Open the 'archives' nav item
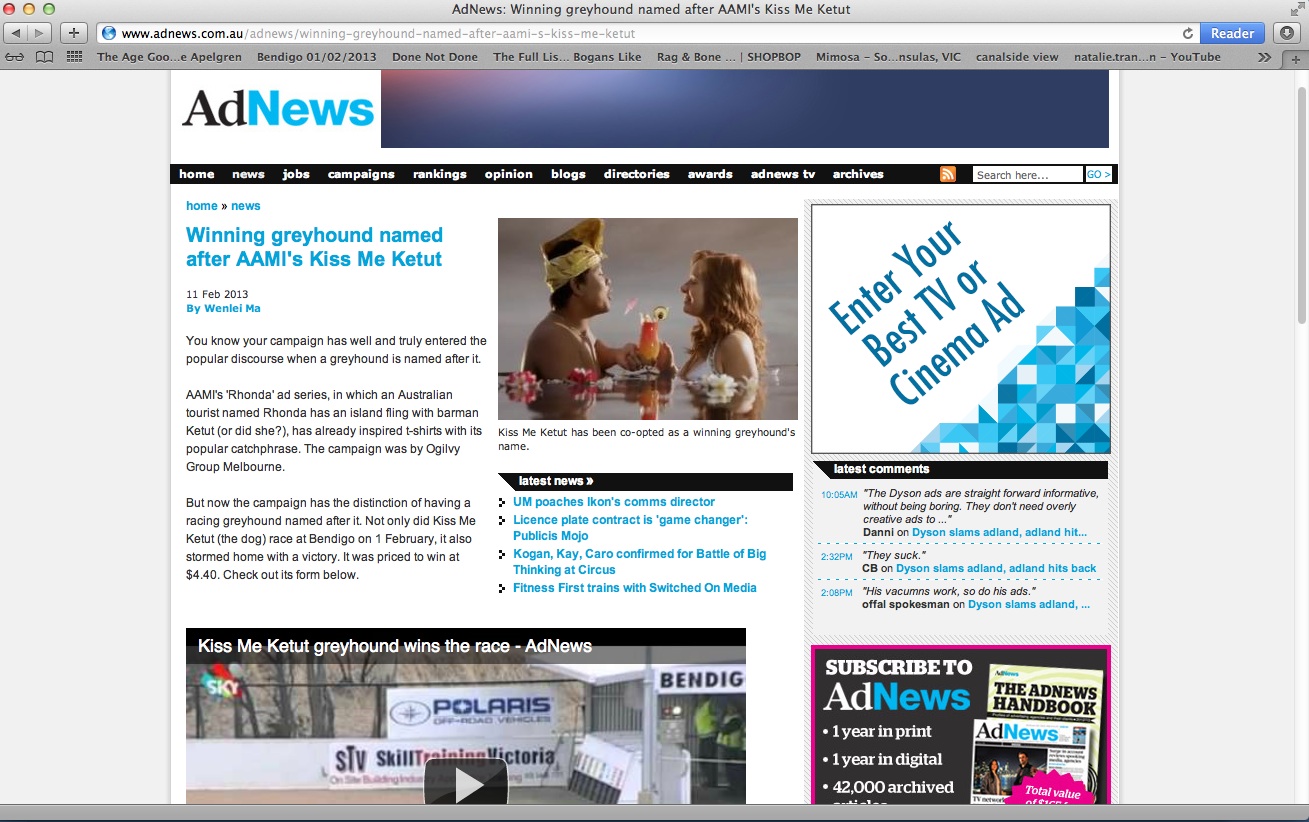 click(858, 174)
